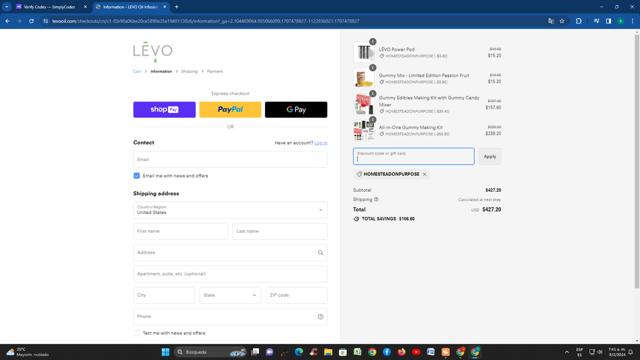Click the Shipping breadcrumb step
This screenshot has width=640, height=360.
click(x=189, y=71)
